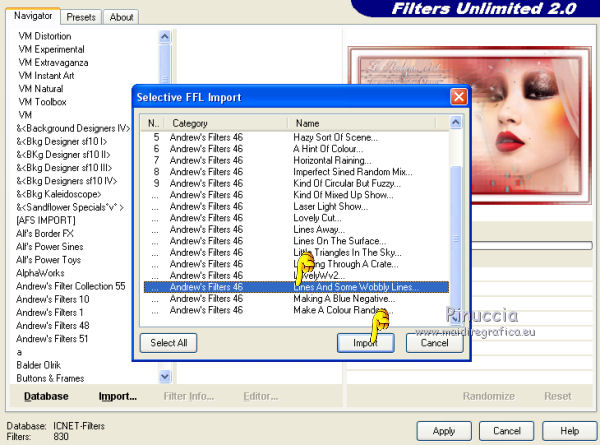This screenshot has width=600, height=445.
Task: Select [AFS IMPORT] category
Action: coord(46,220)
